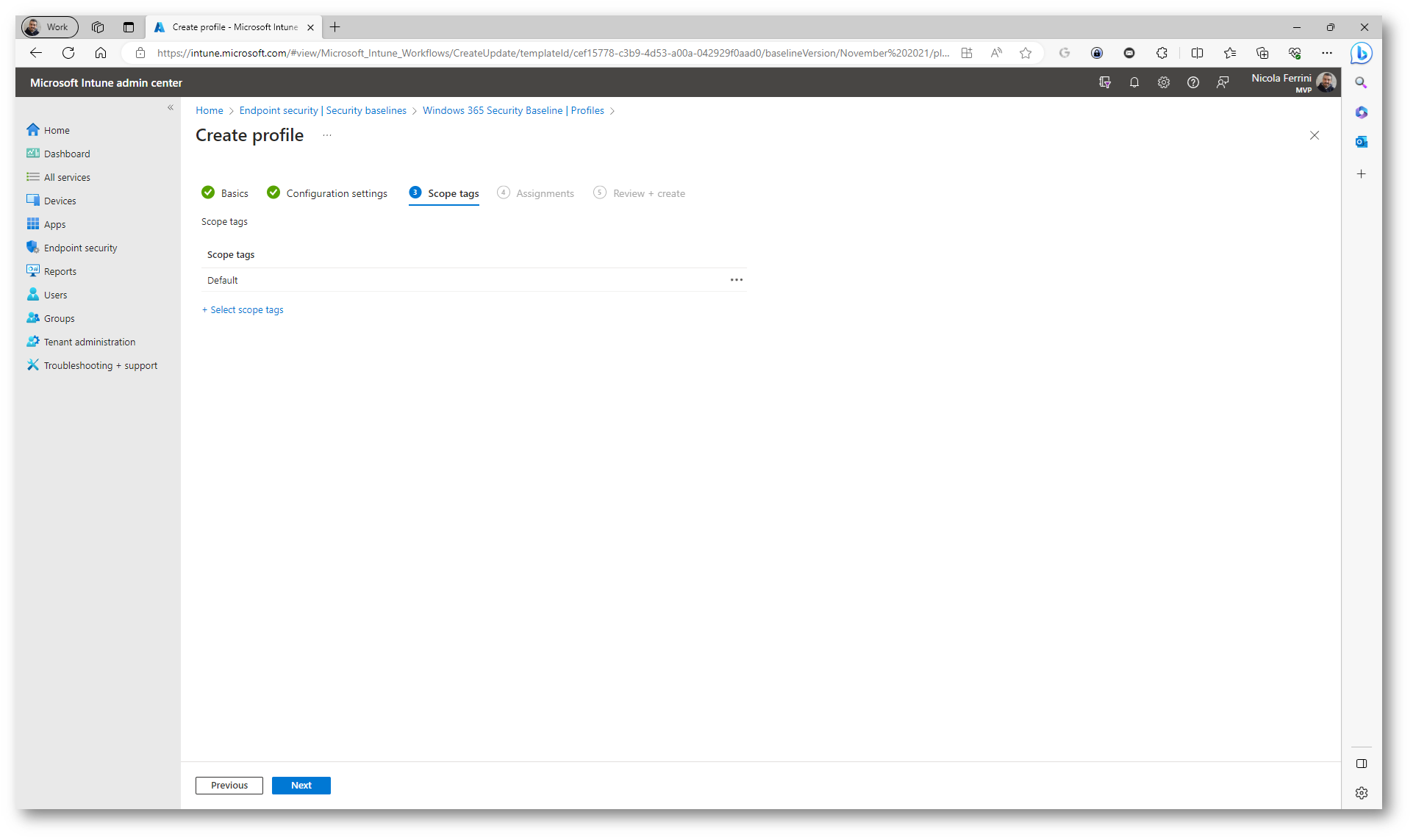Open Edge collections icon
The image size is (1413, 840).
[1262, 53]
